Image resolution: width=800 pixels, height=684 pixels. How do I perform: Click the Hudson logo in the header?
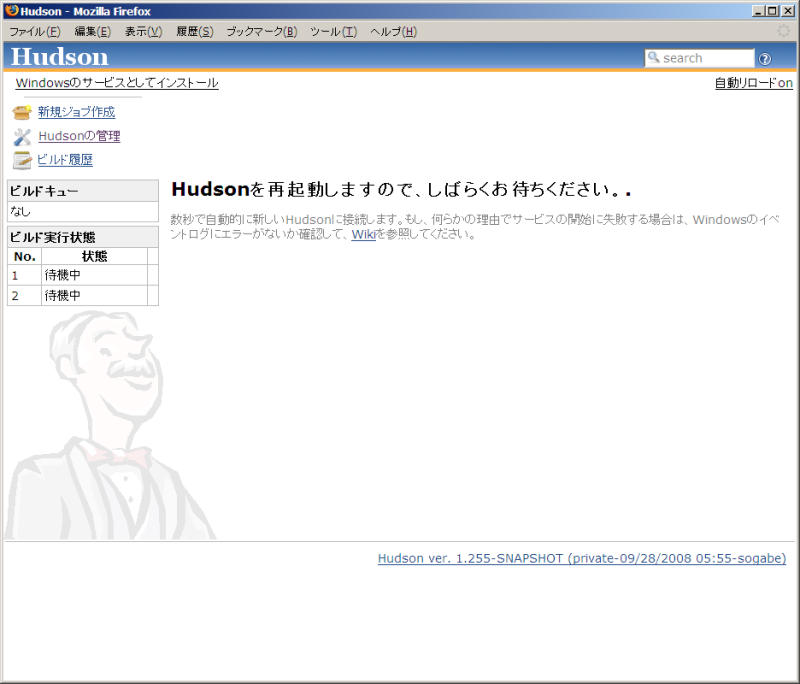coord(60,57)
